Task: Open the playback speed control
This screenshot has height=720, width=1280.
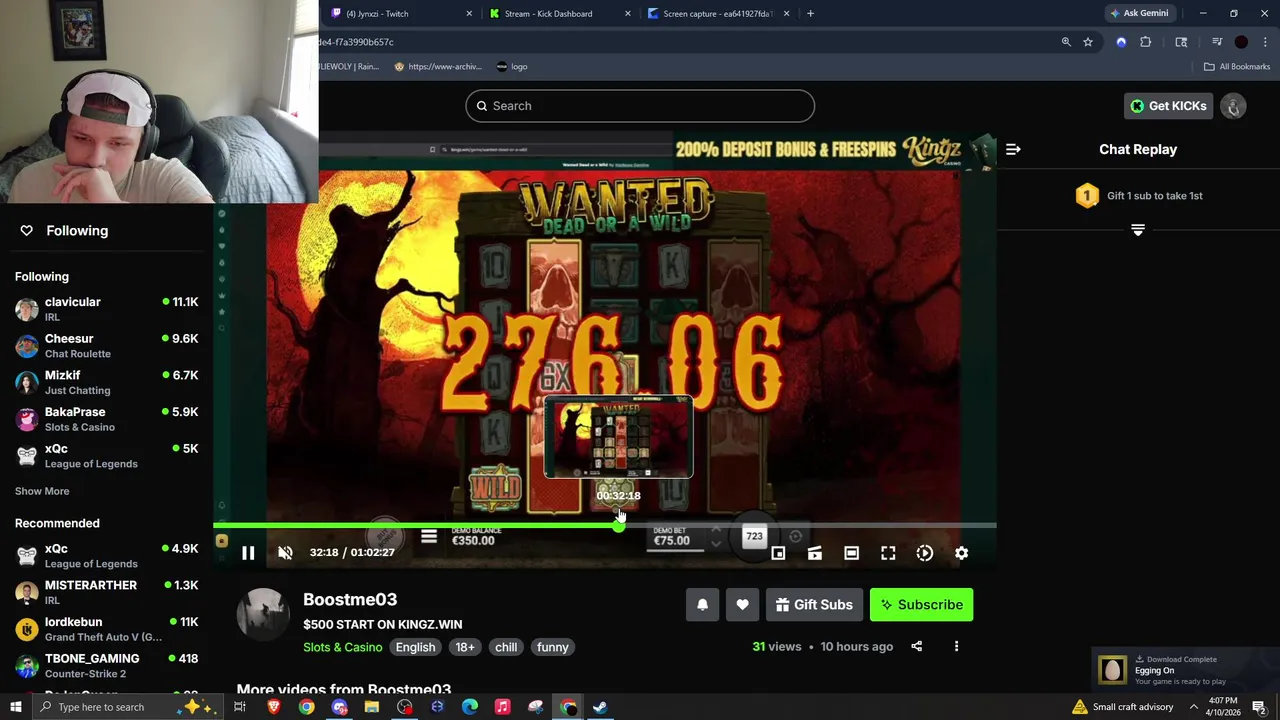Action: tap(925, 553)
